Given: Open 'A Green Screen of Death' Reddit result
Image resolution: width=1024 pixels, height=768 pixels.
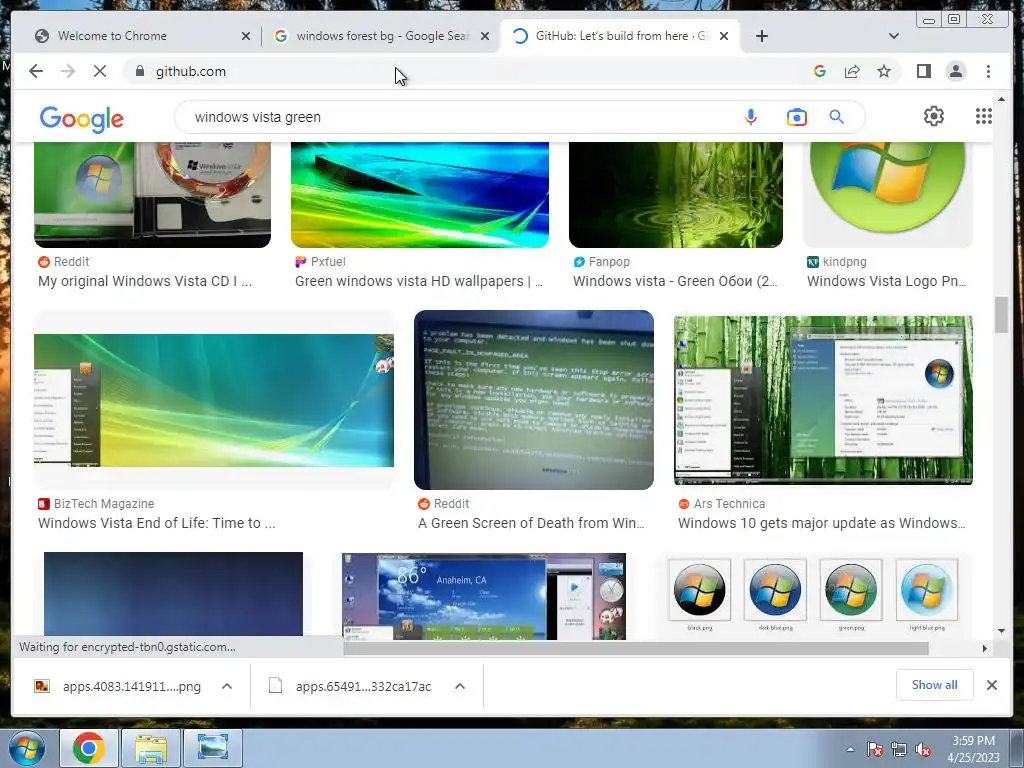Looking at the screenshot, I should click(531, 523).
